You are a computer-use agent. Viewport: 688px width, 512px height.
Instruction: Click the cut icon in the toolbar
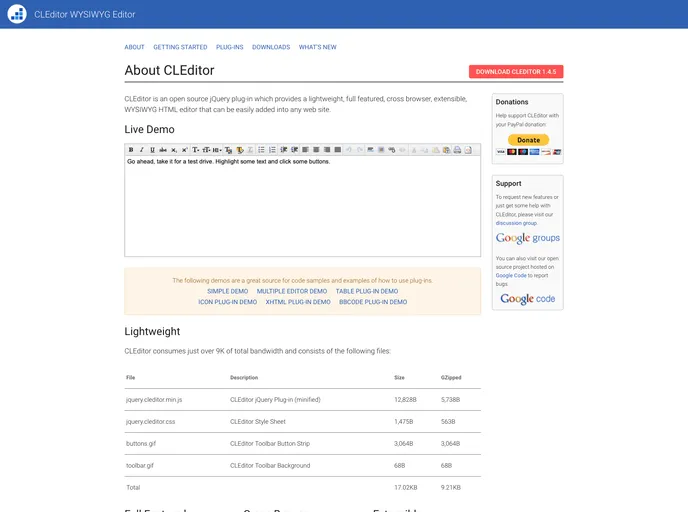[414, 150]
